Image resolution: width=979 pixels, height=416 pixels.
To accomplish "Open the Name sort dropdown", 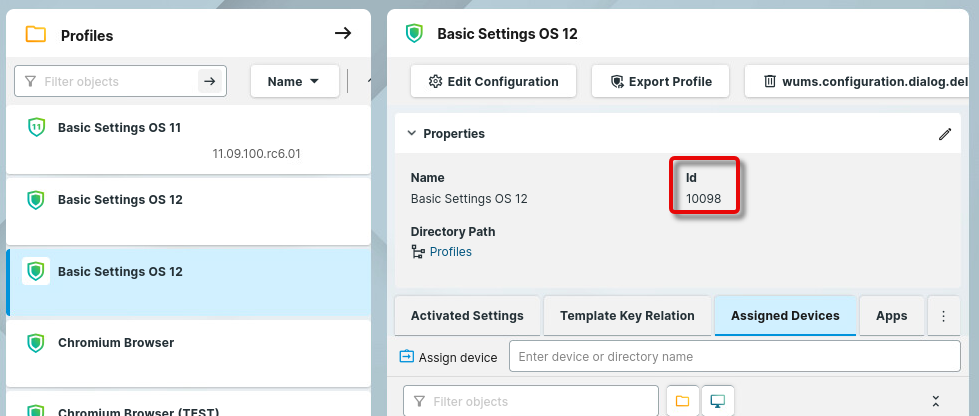I will click(x=294, y=82).
